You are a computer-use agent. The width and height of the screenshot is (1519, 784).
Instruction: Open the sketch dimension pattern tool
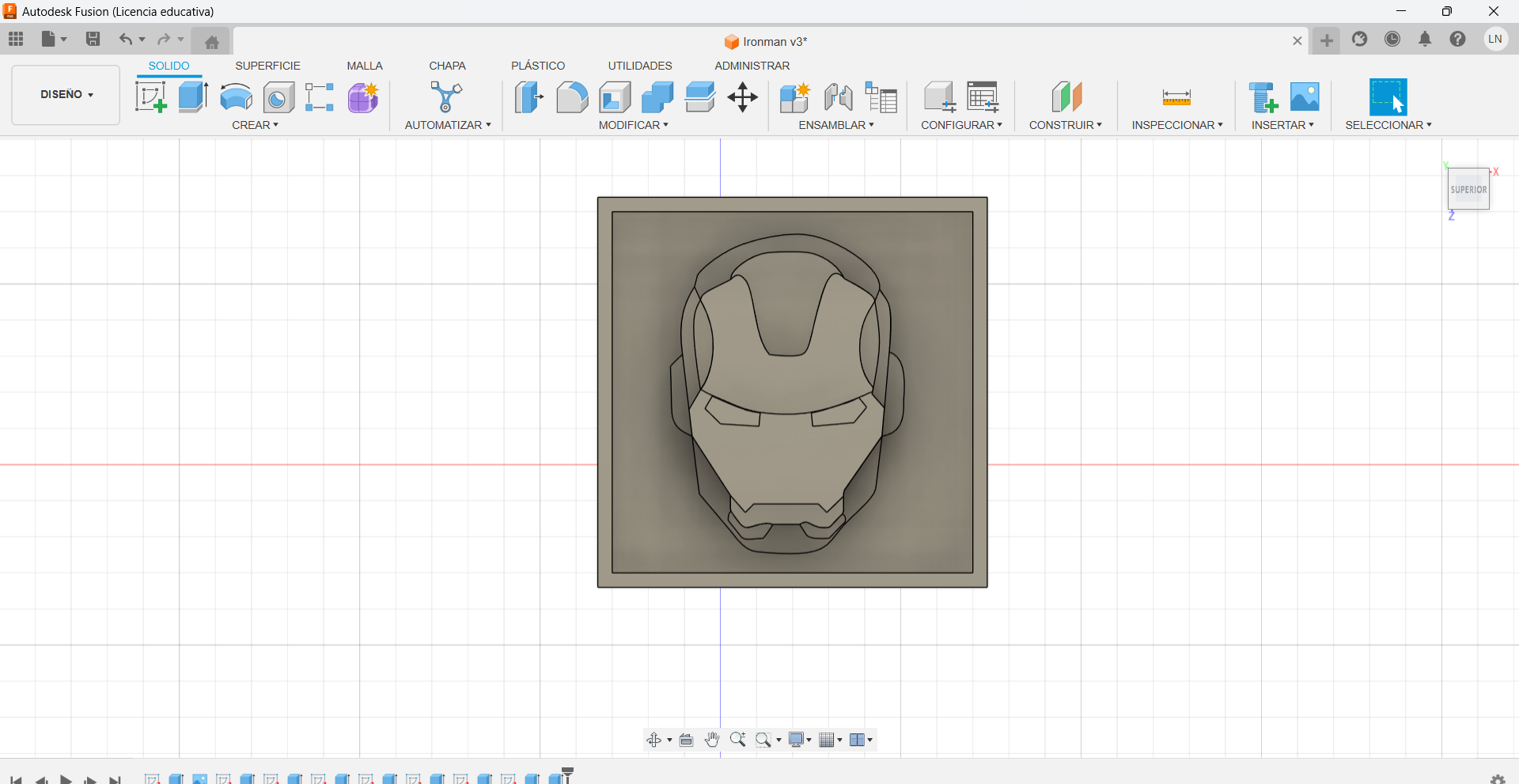click(320, 97)
